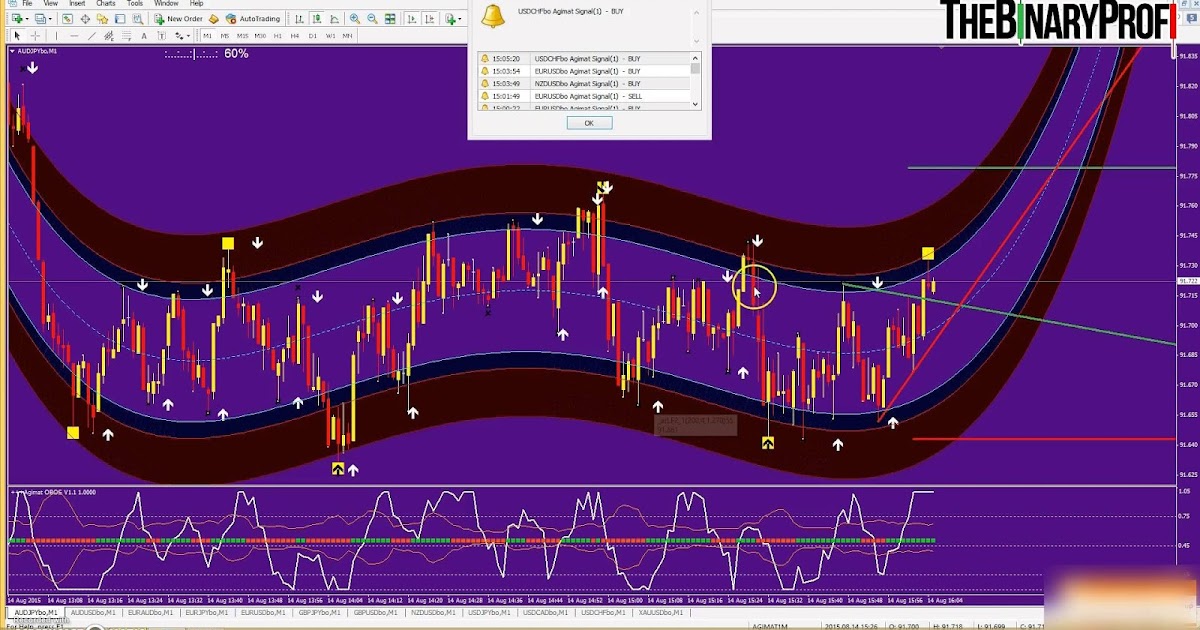Select the cursor arrow tool

(17, 36)
